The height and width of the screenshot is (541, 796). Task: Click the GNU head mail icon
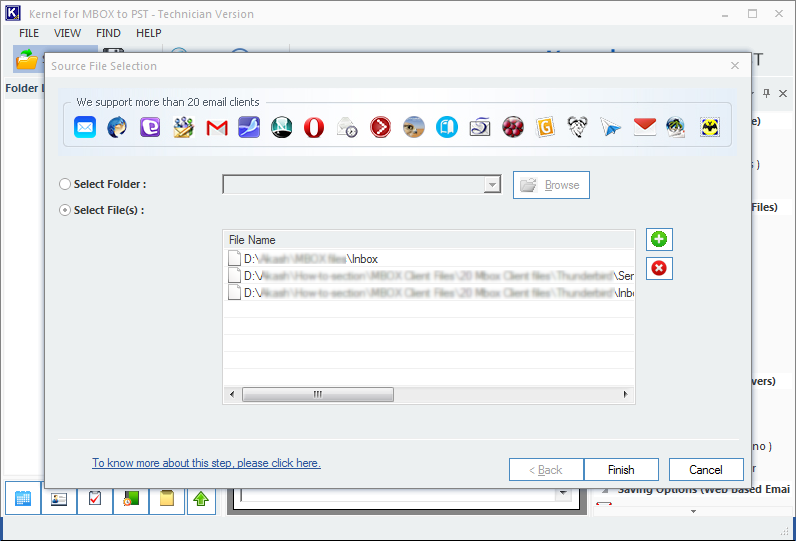[x=578, y=127]
